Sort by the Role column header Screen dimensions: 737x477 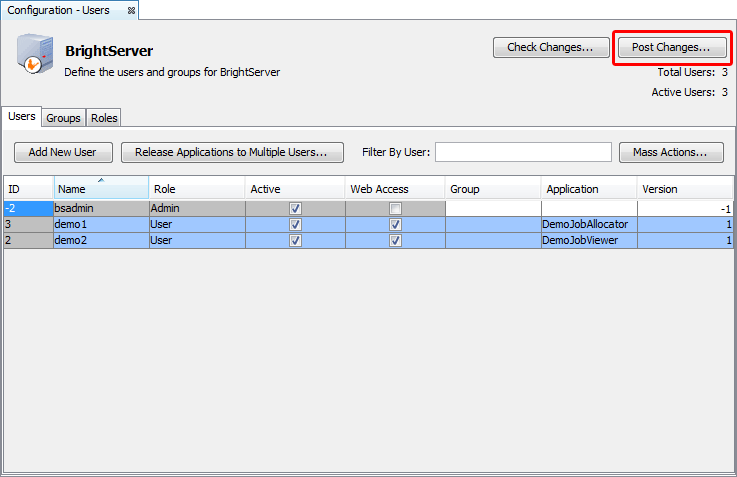[x=196, y=189]
